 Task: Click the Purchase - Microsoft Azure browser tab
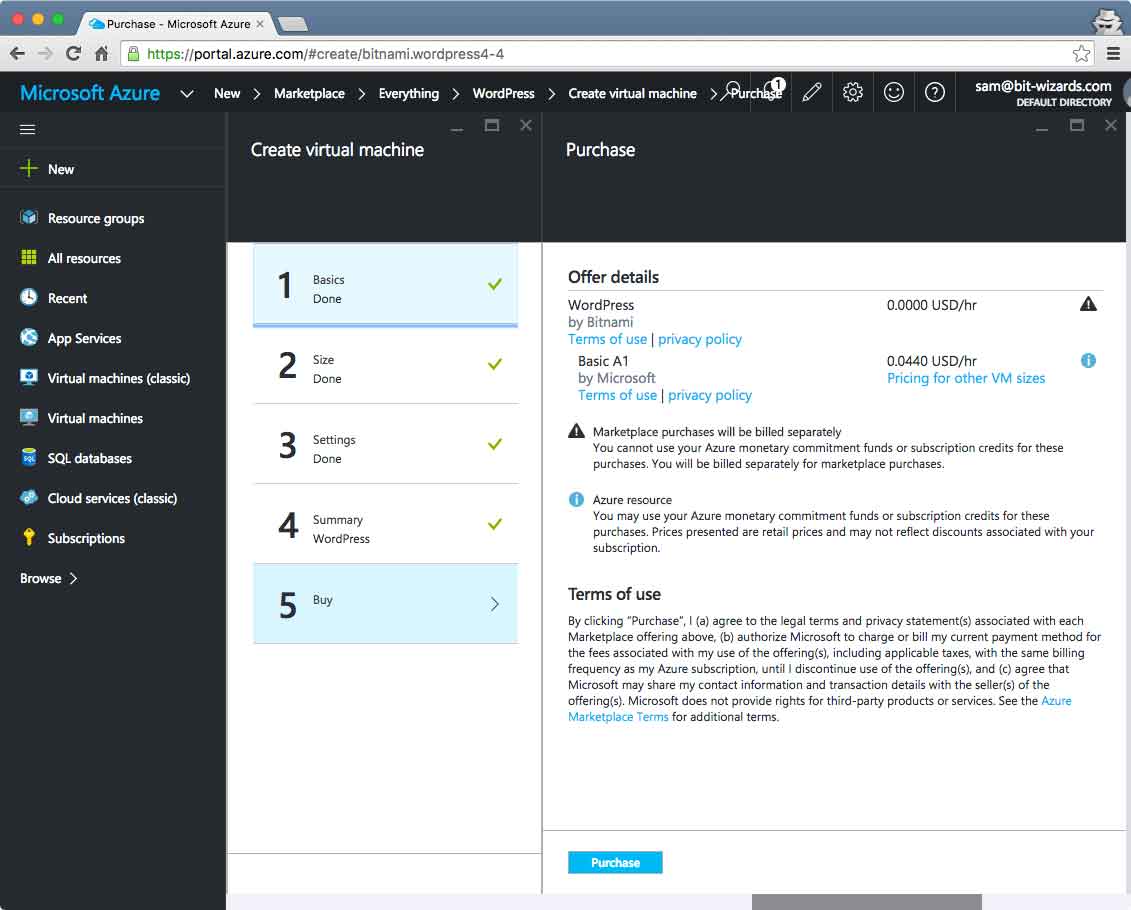[x=177, y=24]
